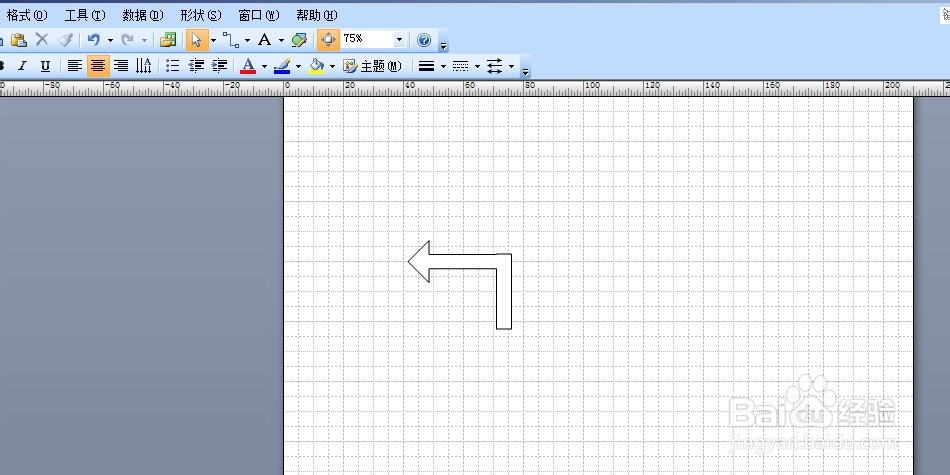Expand the line ends dropdown arrow
950x475 pixels.
(511, 67)
